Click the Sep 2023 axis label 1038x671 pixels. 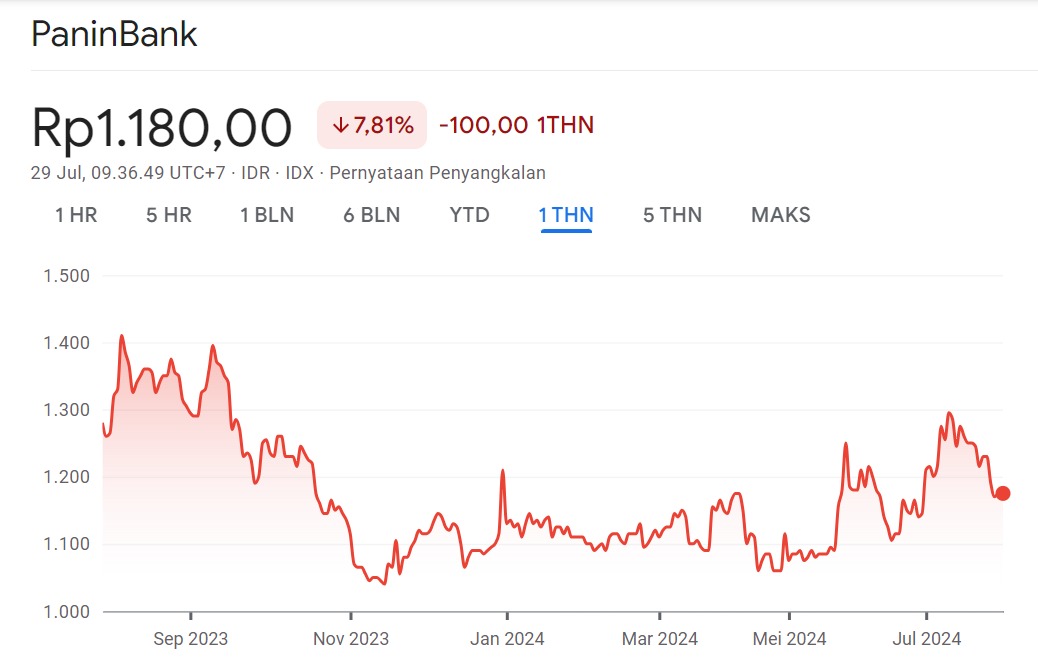tap(191, 639)
